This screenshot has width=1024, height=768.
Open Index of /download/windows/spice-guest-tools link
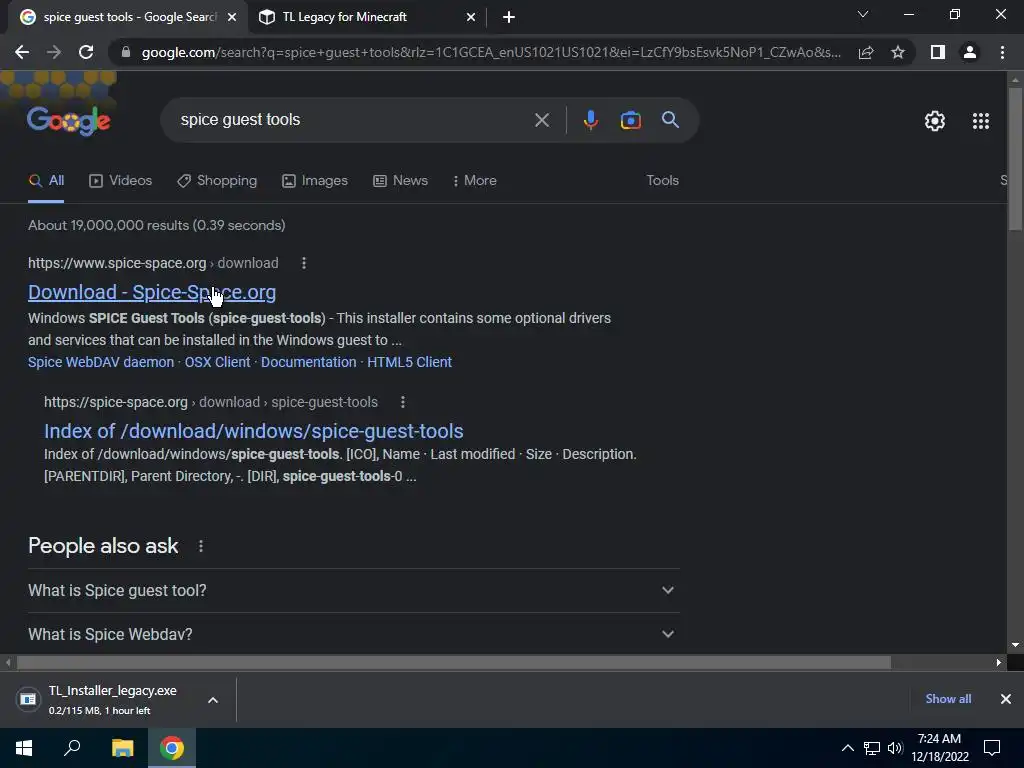point(253,431)
